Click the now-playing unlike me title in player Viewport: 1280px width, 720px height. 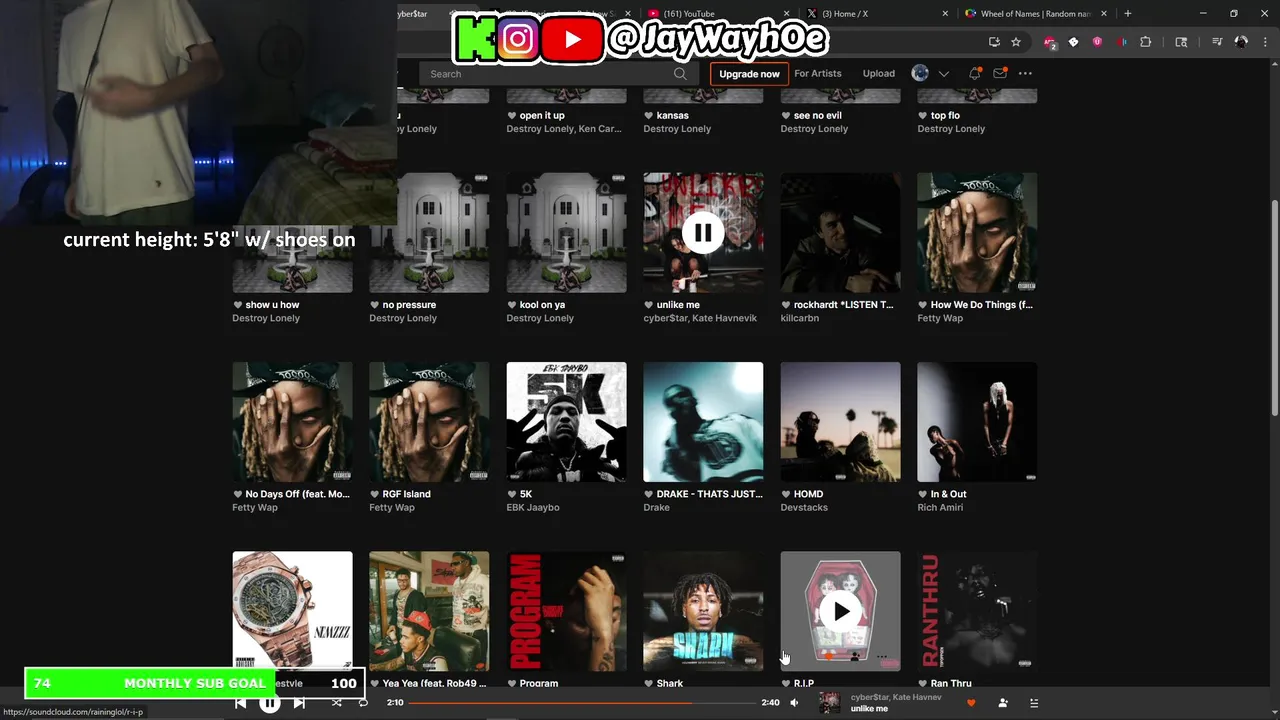[x=869, y=709]
